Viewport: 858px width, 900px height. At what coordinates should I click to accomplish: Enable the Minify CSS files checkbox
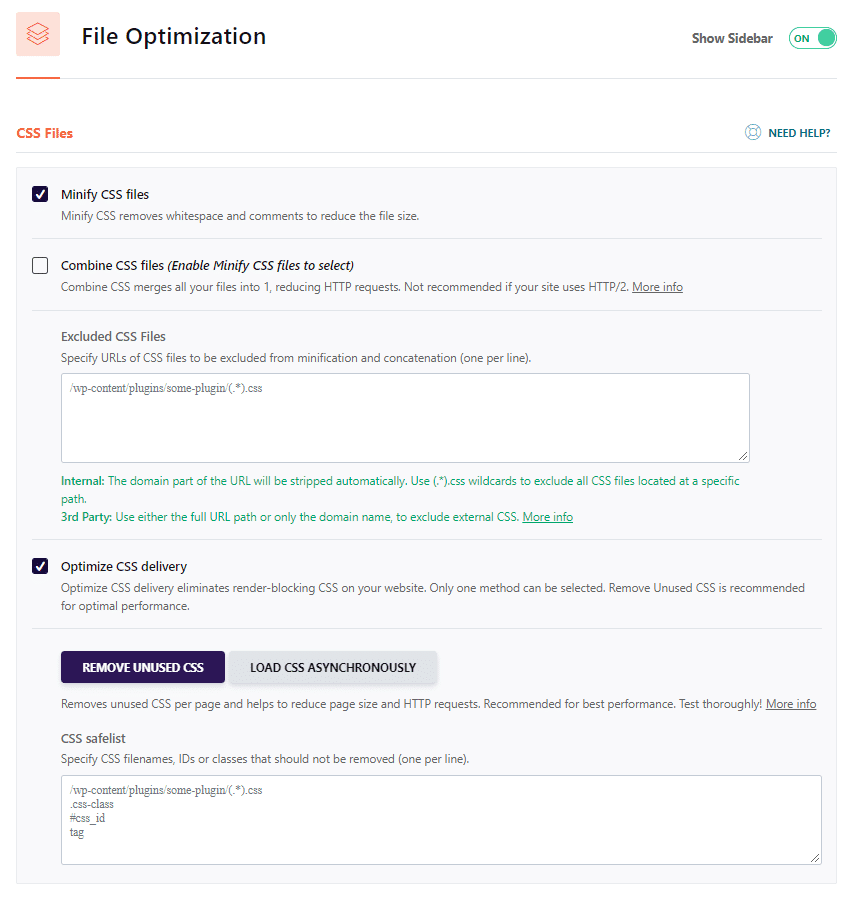40,194
